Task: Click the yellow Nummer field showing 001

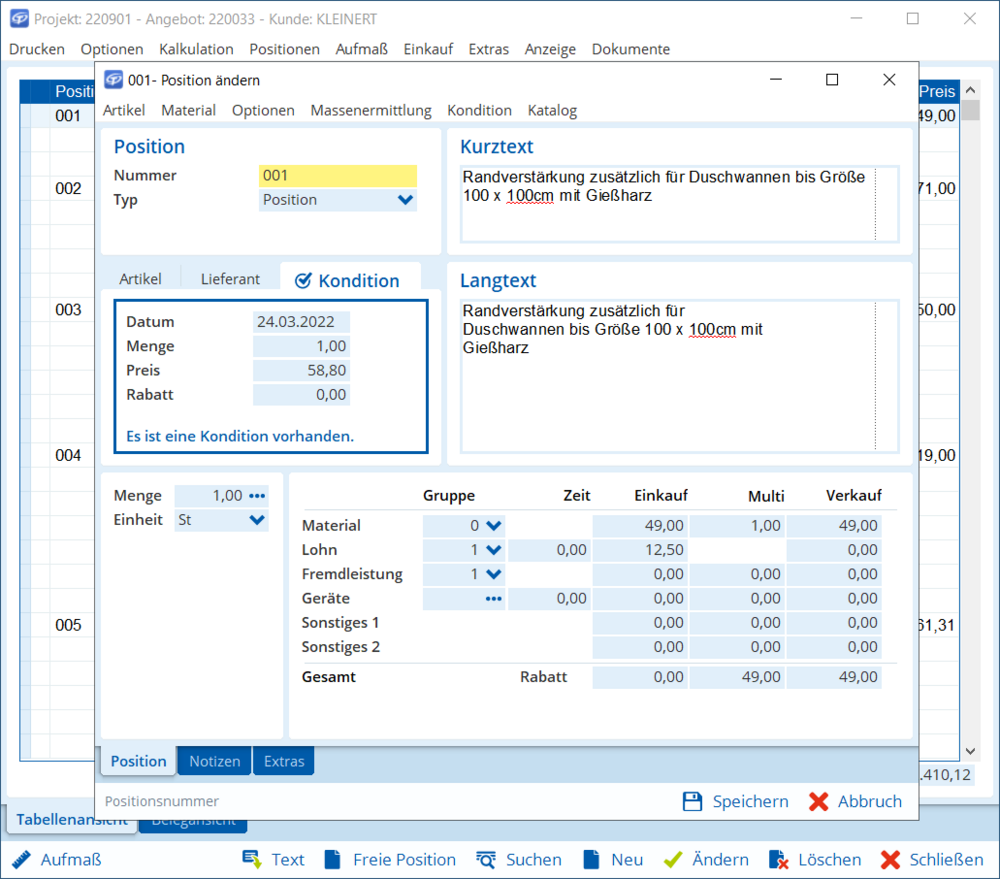Action: (x=338, y=175)
